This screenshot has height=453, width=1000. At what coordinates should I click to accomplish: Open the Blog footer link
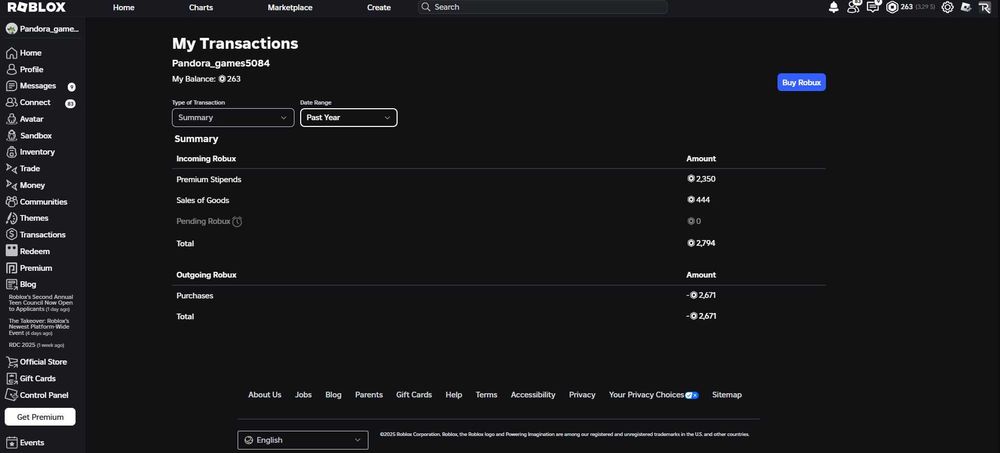click(x=334, y=395)
